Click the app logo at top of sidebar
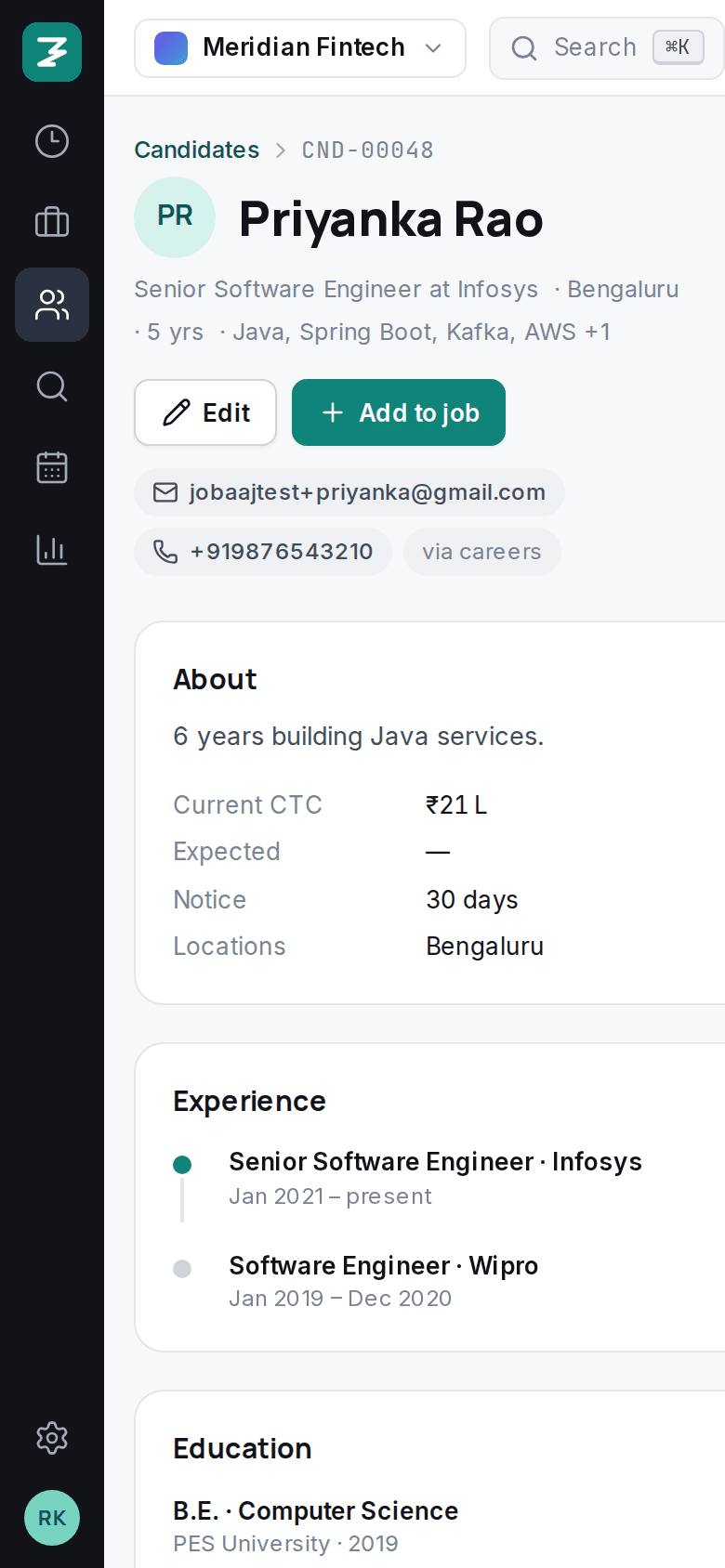 (52, 52)
